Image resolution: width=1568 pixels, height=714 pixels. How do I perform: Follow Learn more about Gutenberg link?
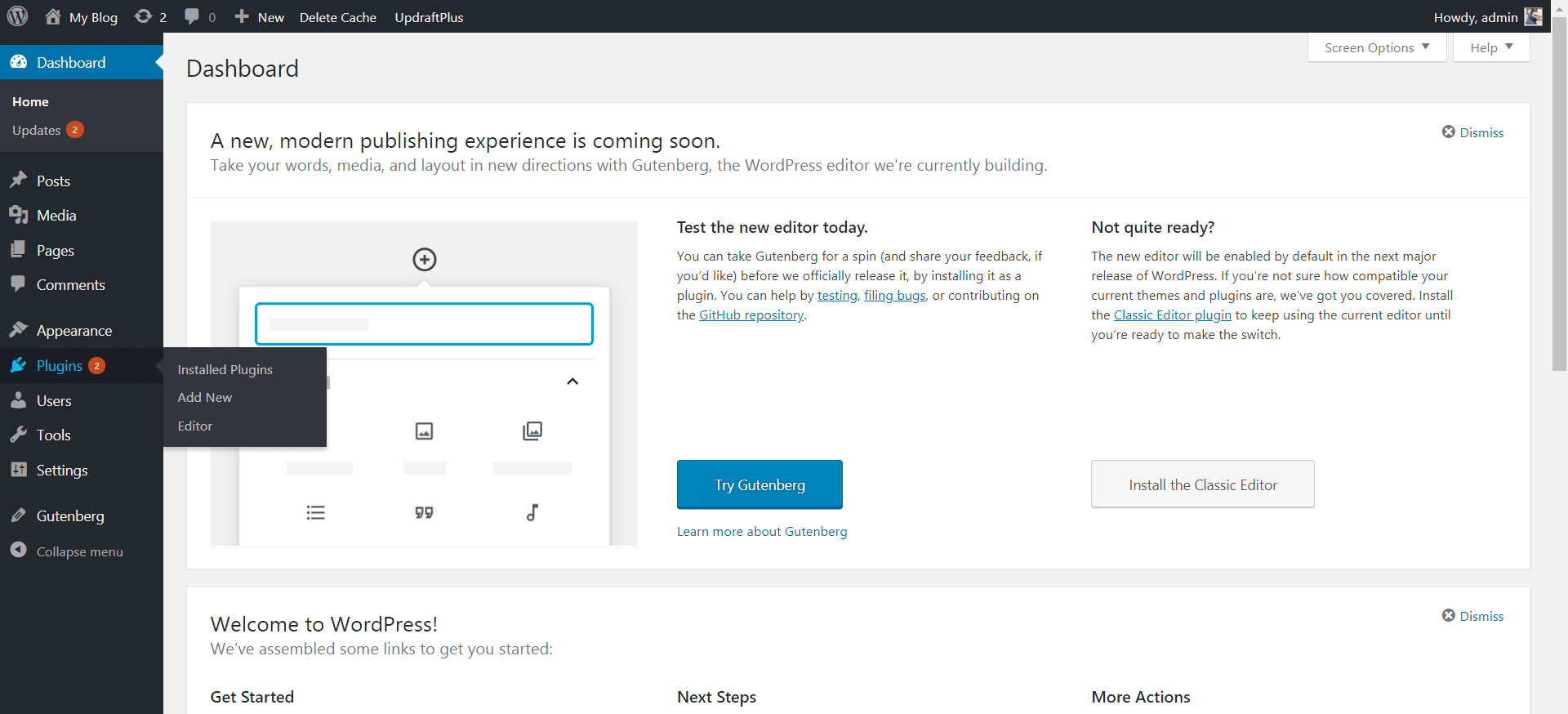[x=762, y=531]
